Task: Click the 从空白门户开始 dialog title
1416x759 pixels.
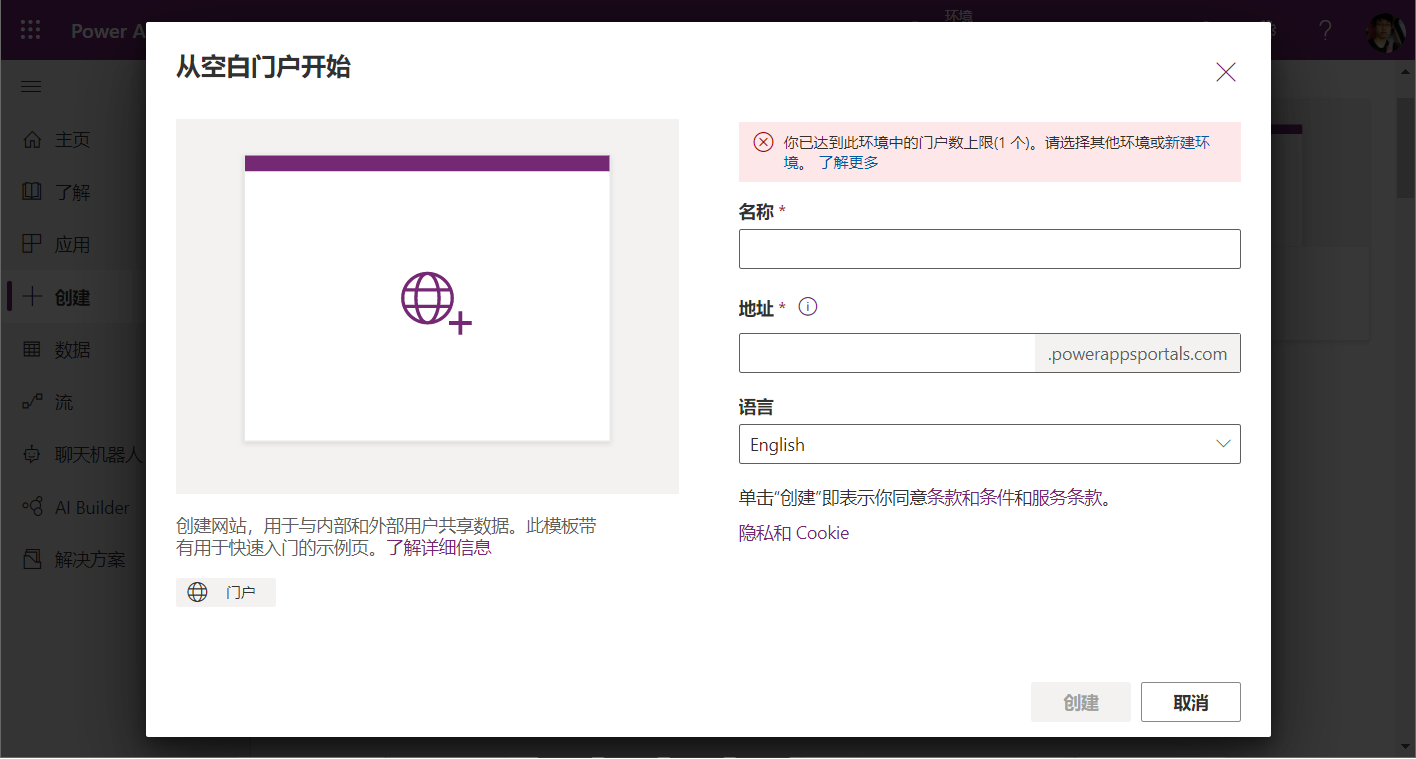Action: [x=263, y=67]
